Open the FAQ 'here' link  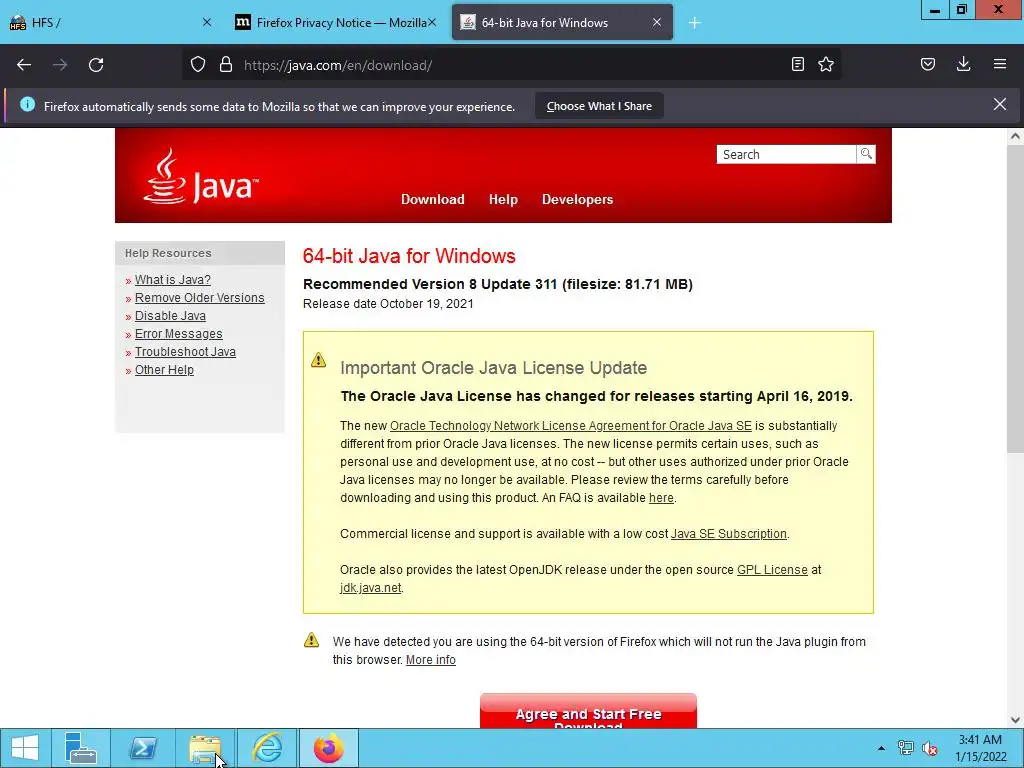pos(661,498)
